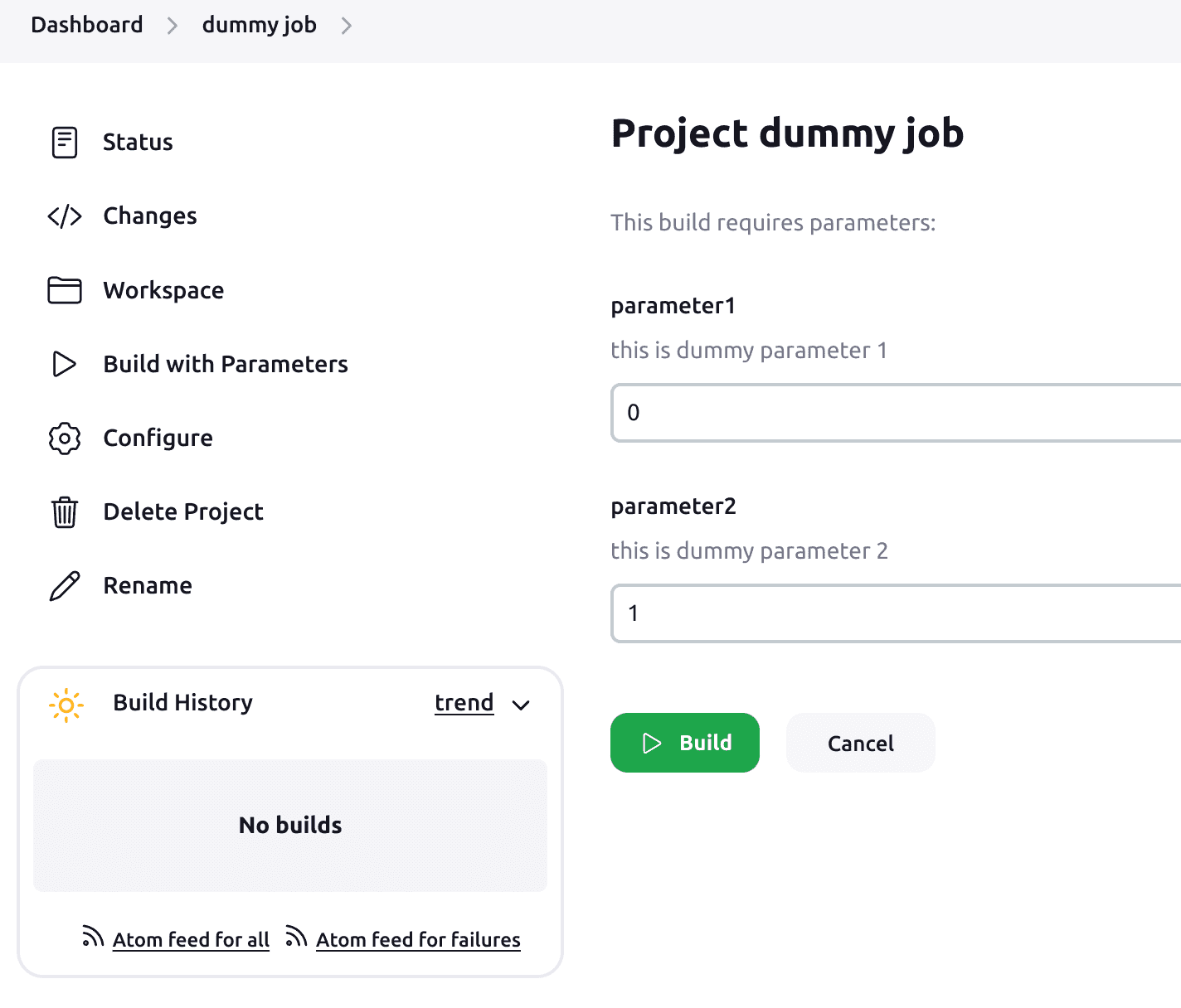Open the trend link in Build History

click(x=464, y=703)
